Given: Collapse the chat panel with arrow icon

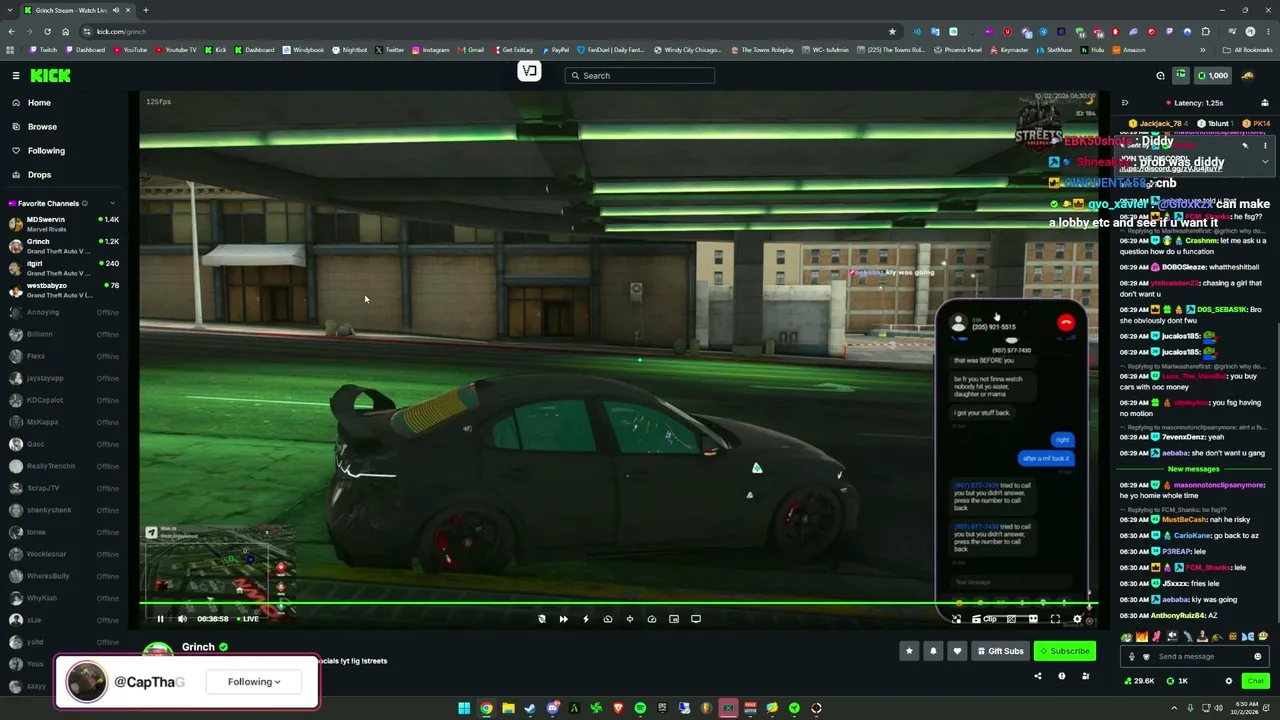Looking at the screenshot, I should 1125,103.
